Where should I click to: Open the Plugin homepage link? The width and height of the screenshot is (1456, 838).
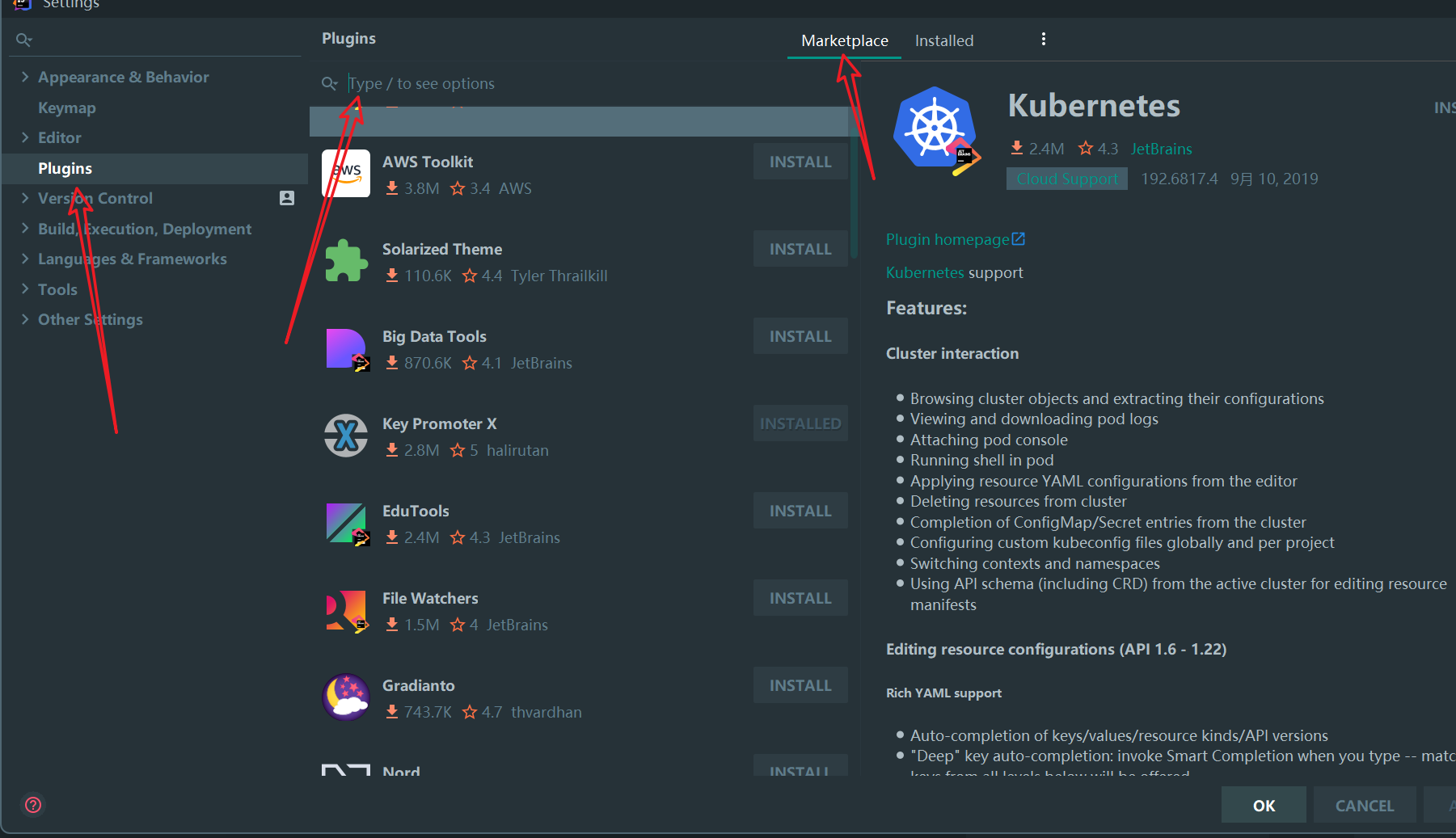947,239
